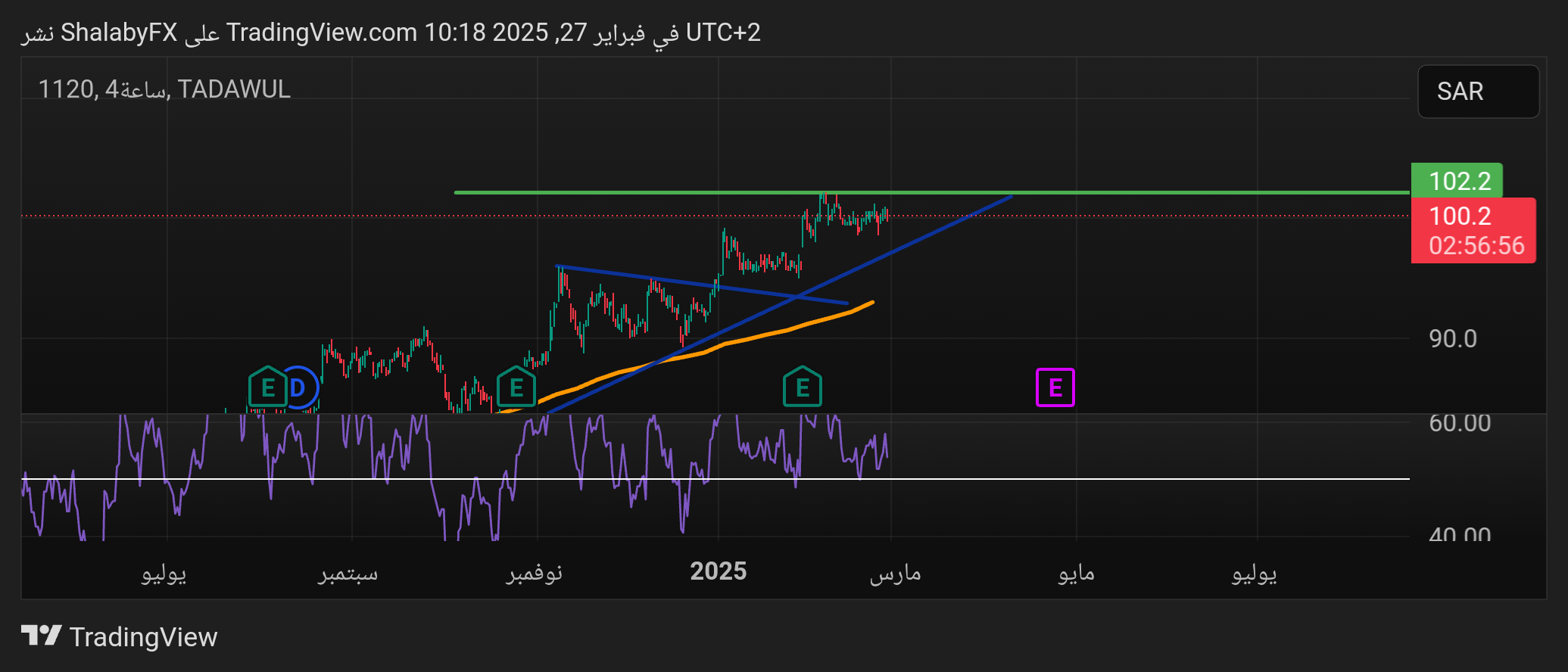Click the ShalabyFX author name
The height and width of the screenshot is (672, 1568).
tap(119, 33)
